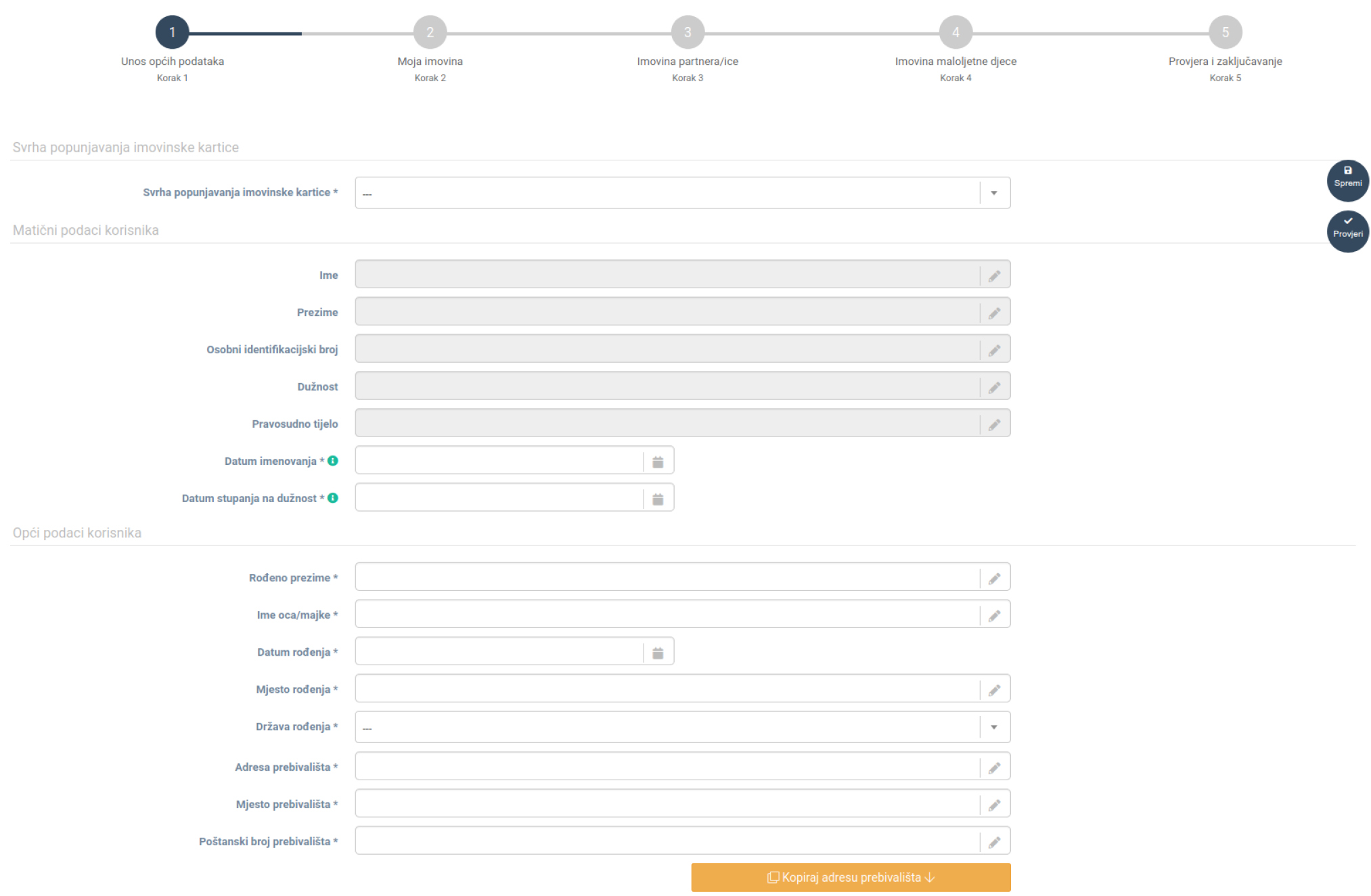
Task: Click info icon next to Datum imenovanja
Action: 332,461
